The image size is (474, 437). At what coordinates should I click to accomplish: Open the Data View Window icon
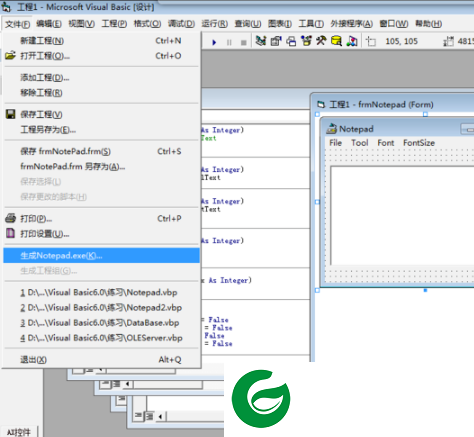(336, 41)
